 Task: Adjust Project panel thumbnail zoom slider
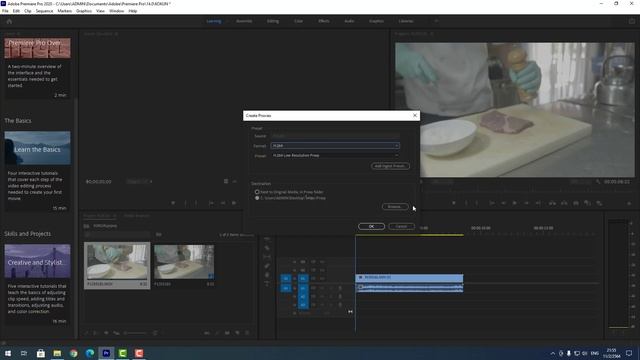[x=135, y=333]
